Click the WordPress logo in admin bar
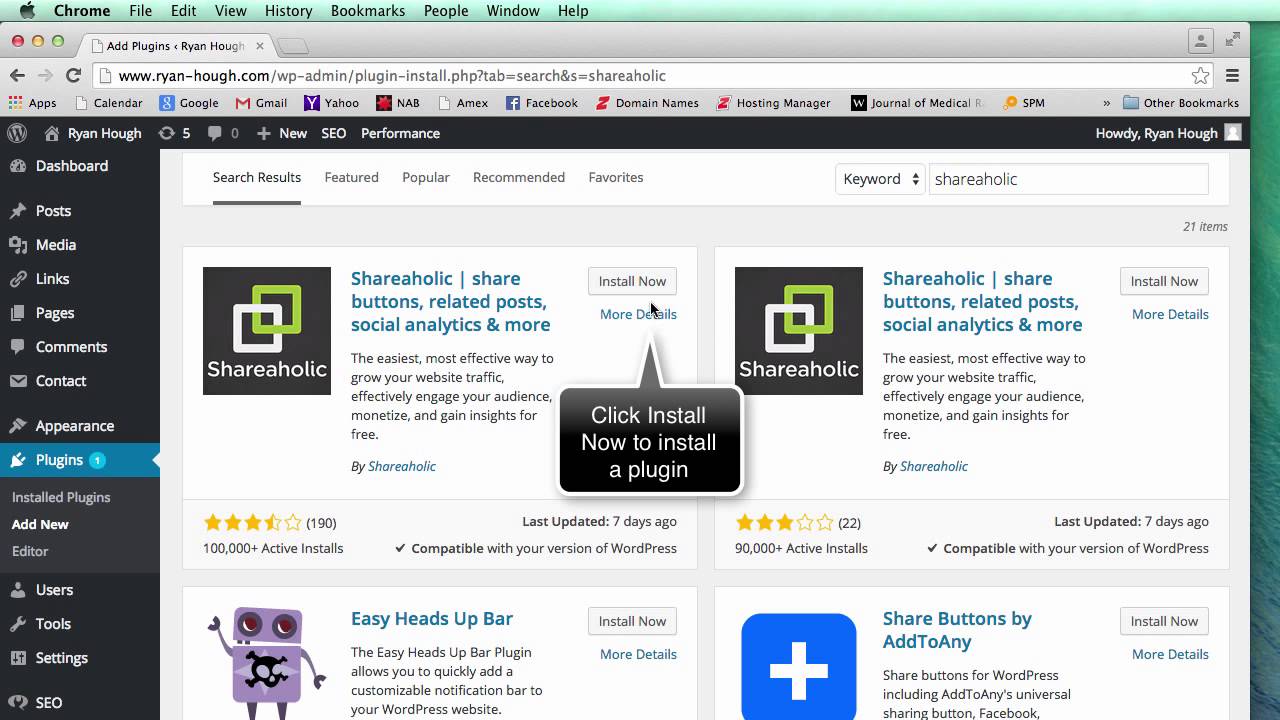This screenshot has width=1280, height=720. [x=17, y=133]
